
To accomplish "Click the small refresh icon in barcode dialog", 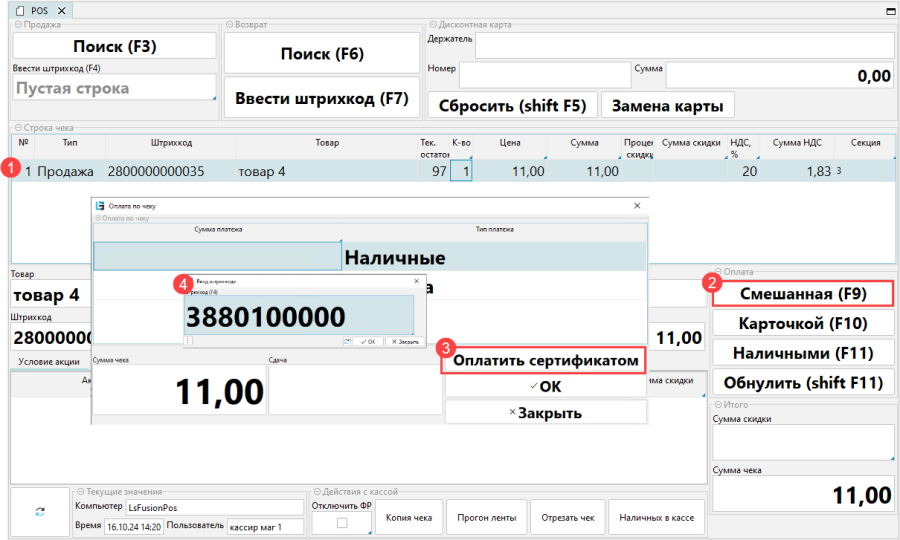I will pos(346,341).
